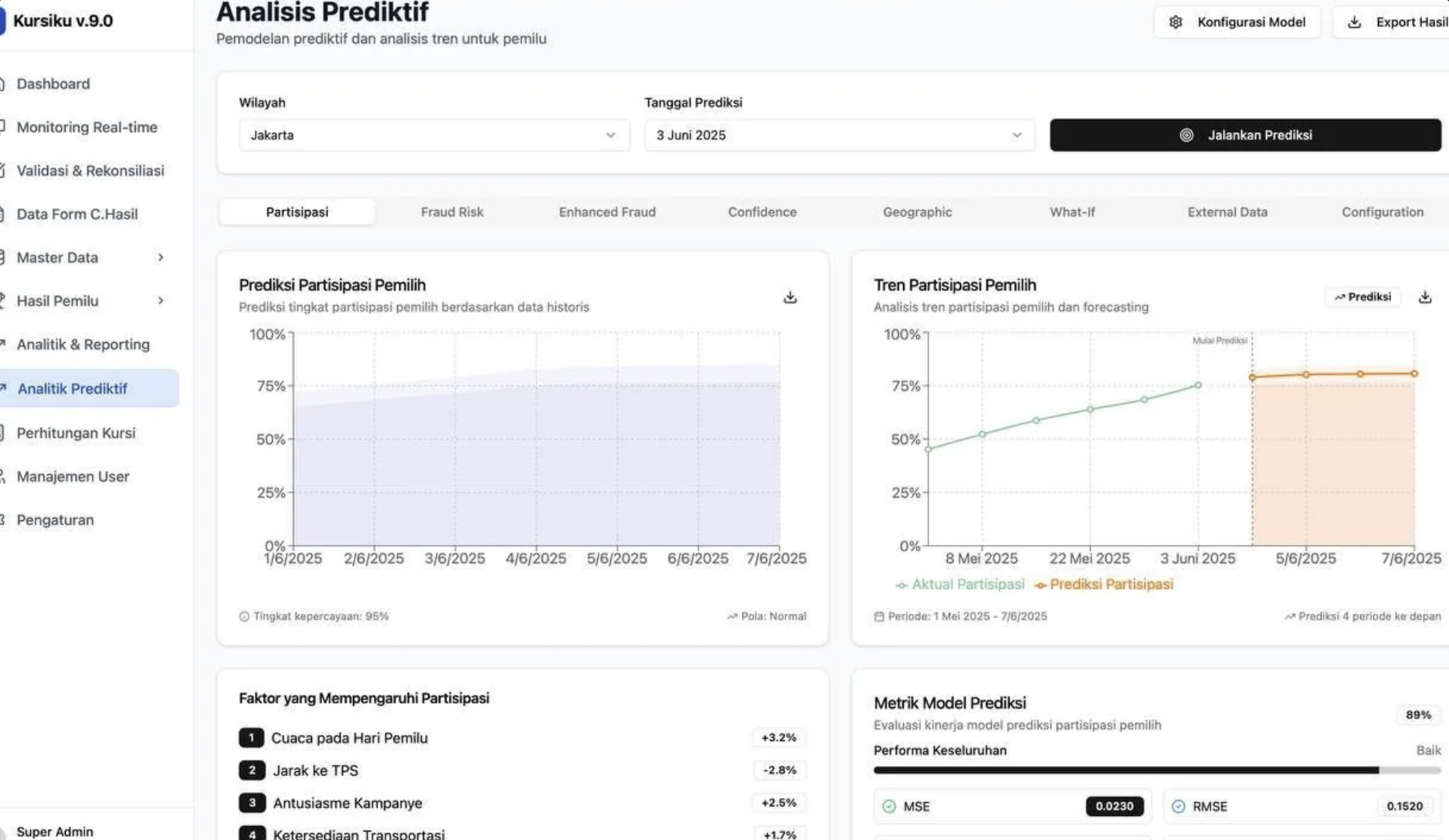This screenshot has height=840, width=1449.
Task: Switch to the Fraud Risk tab
Action: [452, 212]
